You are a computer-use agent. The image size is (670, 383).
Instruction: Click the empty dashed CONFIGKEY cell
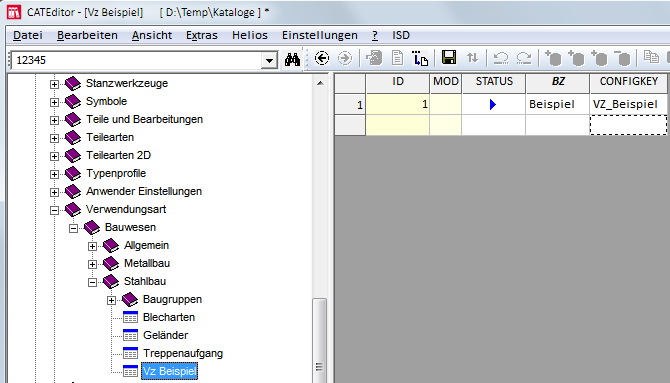[x=629, y=125]
